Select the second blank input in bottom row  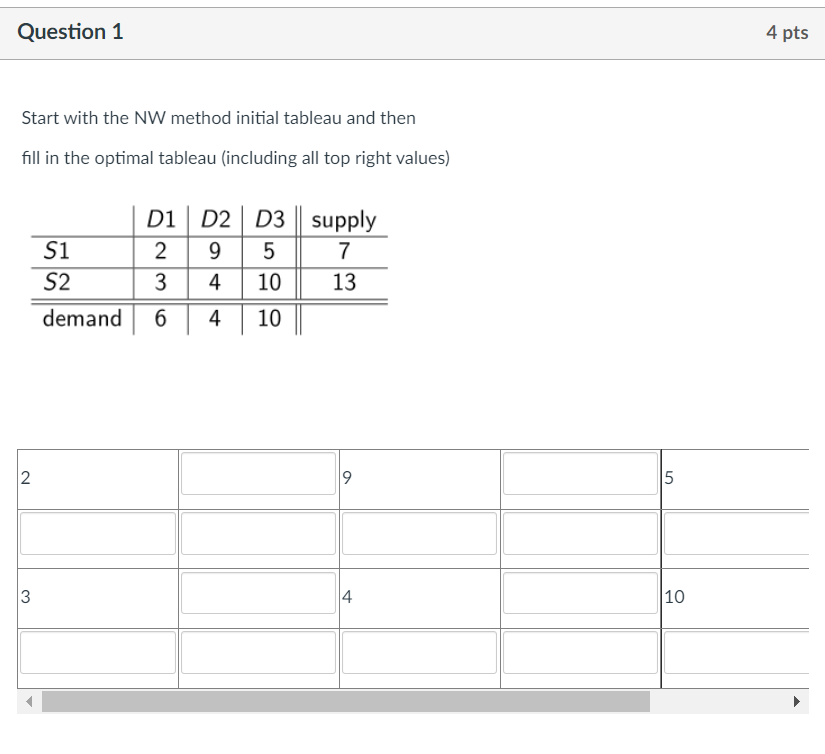coord(258,652)
